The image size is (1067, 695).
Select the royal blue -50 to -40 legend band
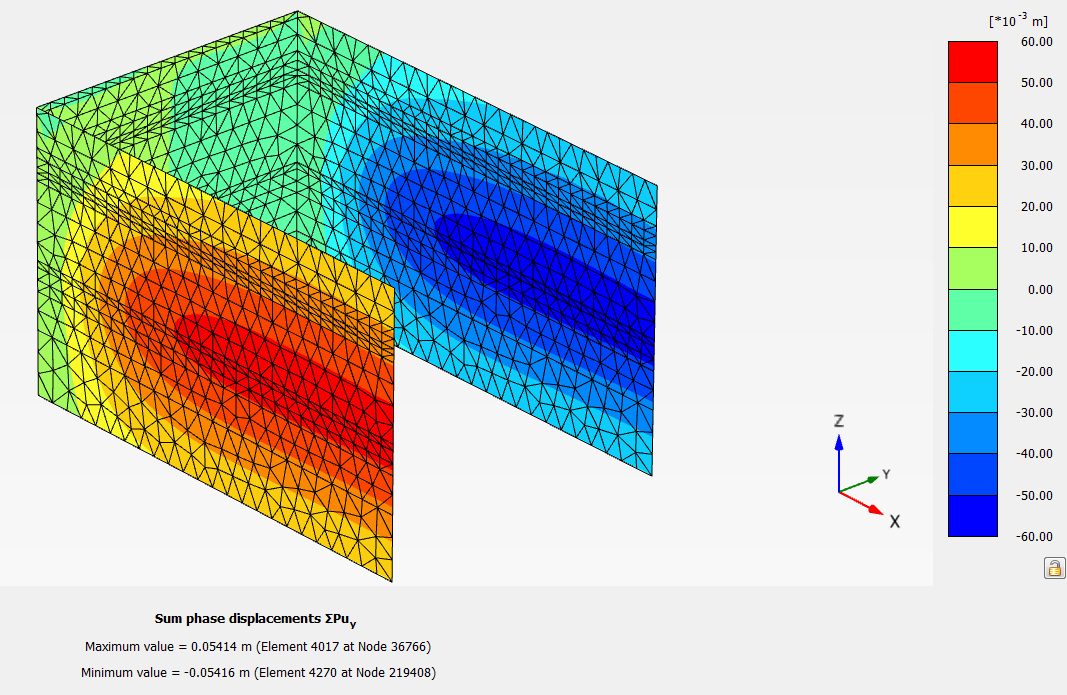coord(972,474)
